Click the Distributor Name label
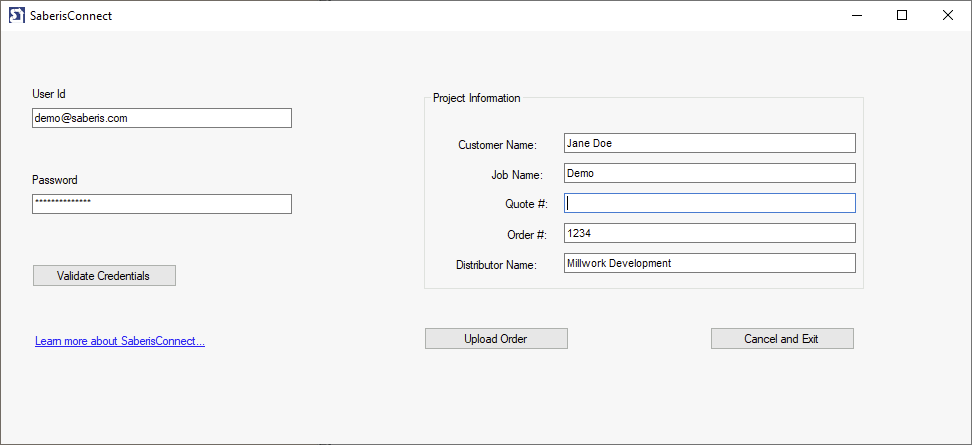 coord(496,265)
